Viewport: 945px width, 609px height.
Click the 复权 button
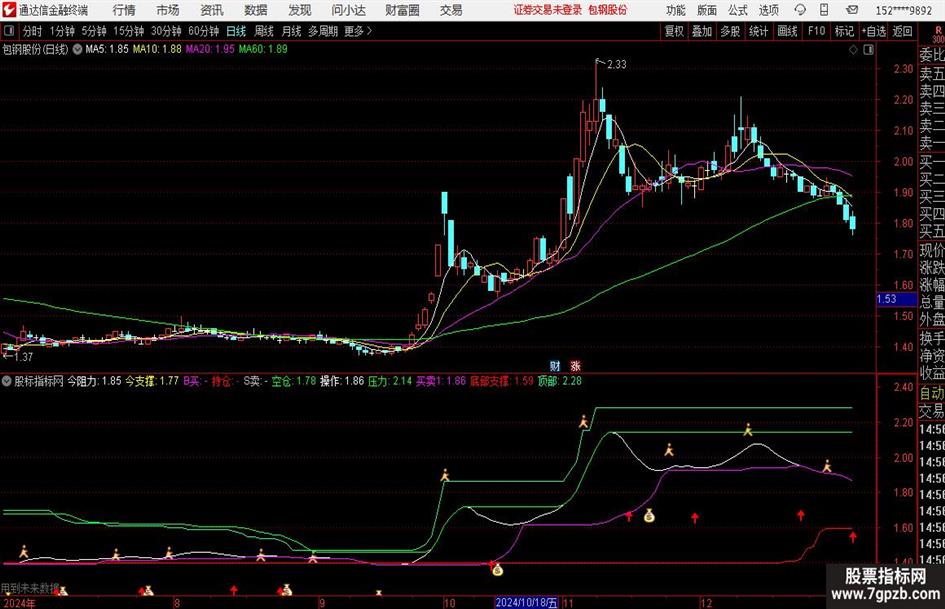click(x=674, y=31)
